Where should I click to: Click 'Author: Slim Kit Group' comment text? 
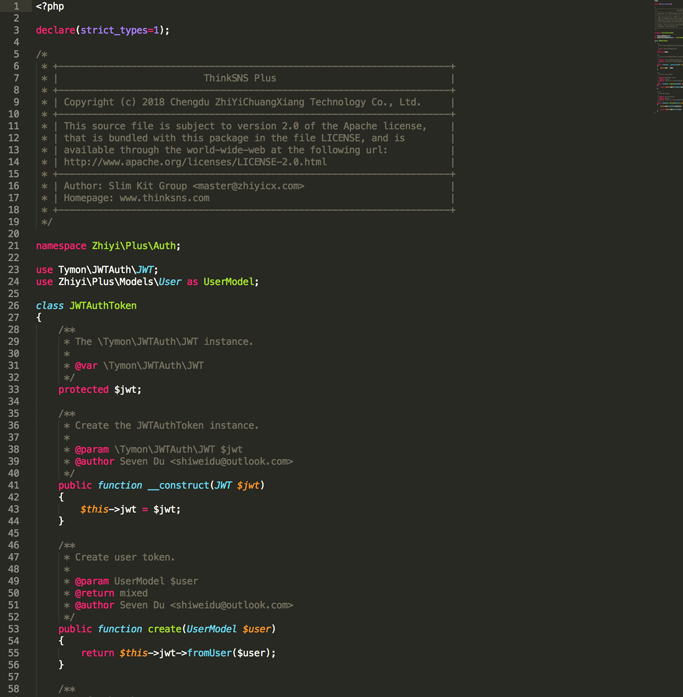125,186
